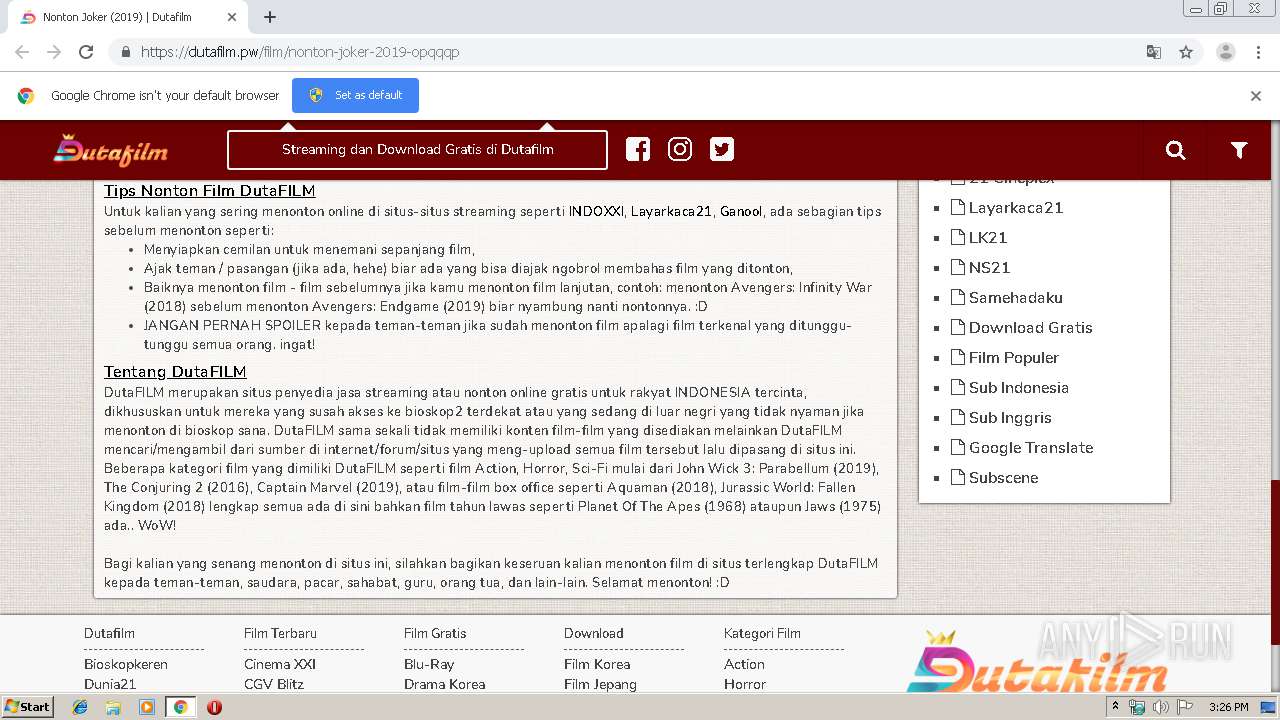The height and width of the screenshot is (720, 1280).
Task: Go back with browser back arrow
Action: point(22,52)
